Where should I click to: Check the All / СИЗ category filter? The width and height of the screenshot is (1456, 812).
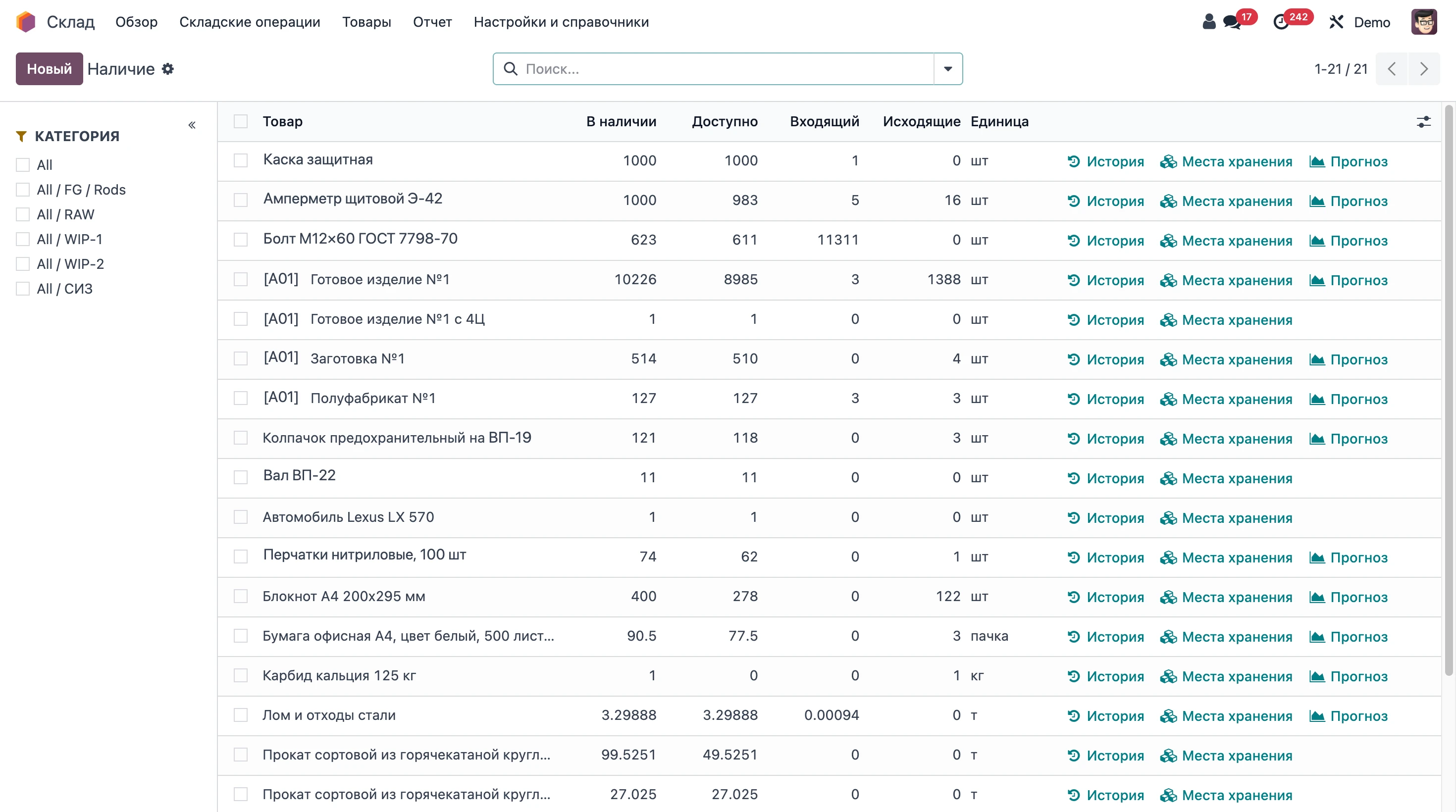point(23,289)
